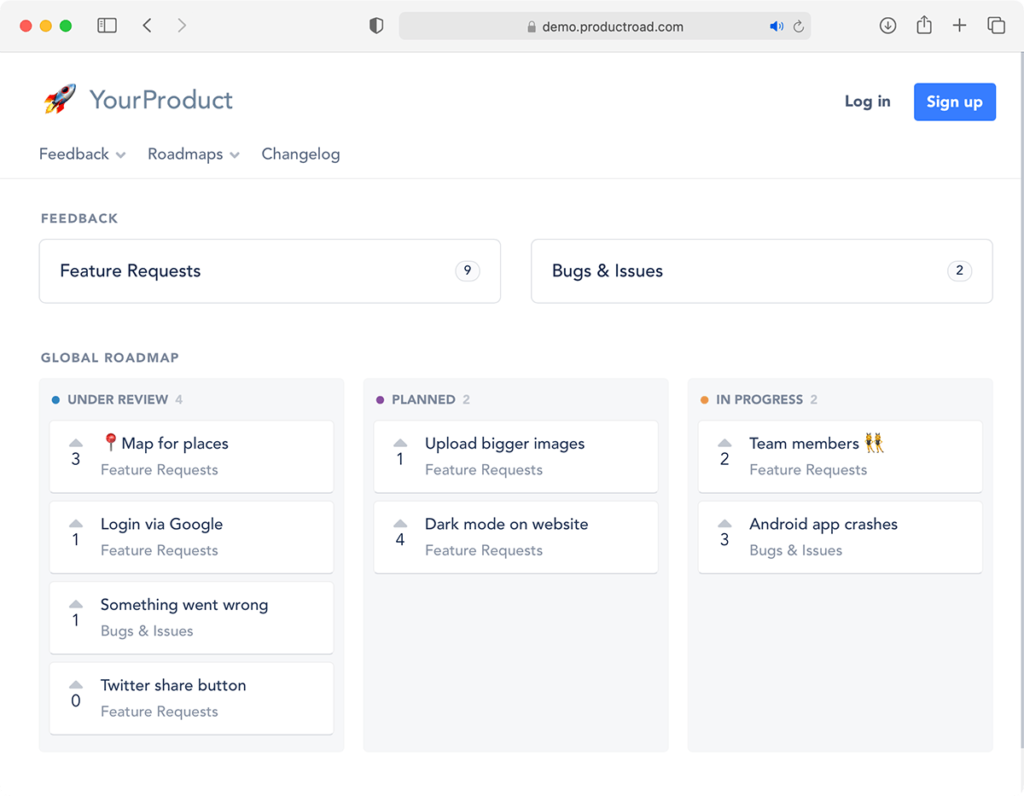Click the Sign up button
Image resolution: width=1024 pixels, height=796 pixels.
pyautogui.click(x=954, y=101)
